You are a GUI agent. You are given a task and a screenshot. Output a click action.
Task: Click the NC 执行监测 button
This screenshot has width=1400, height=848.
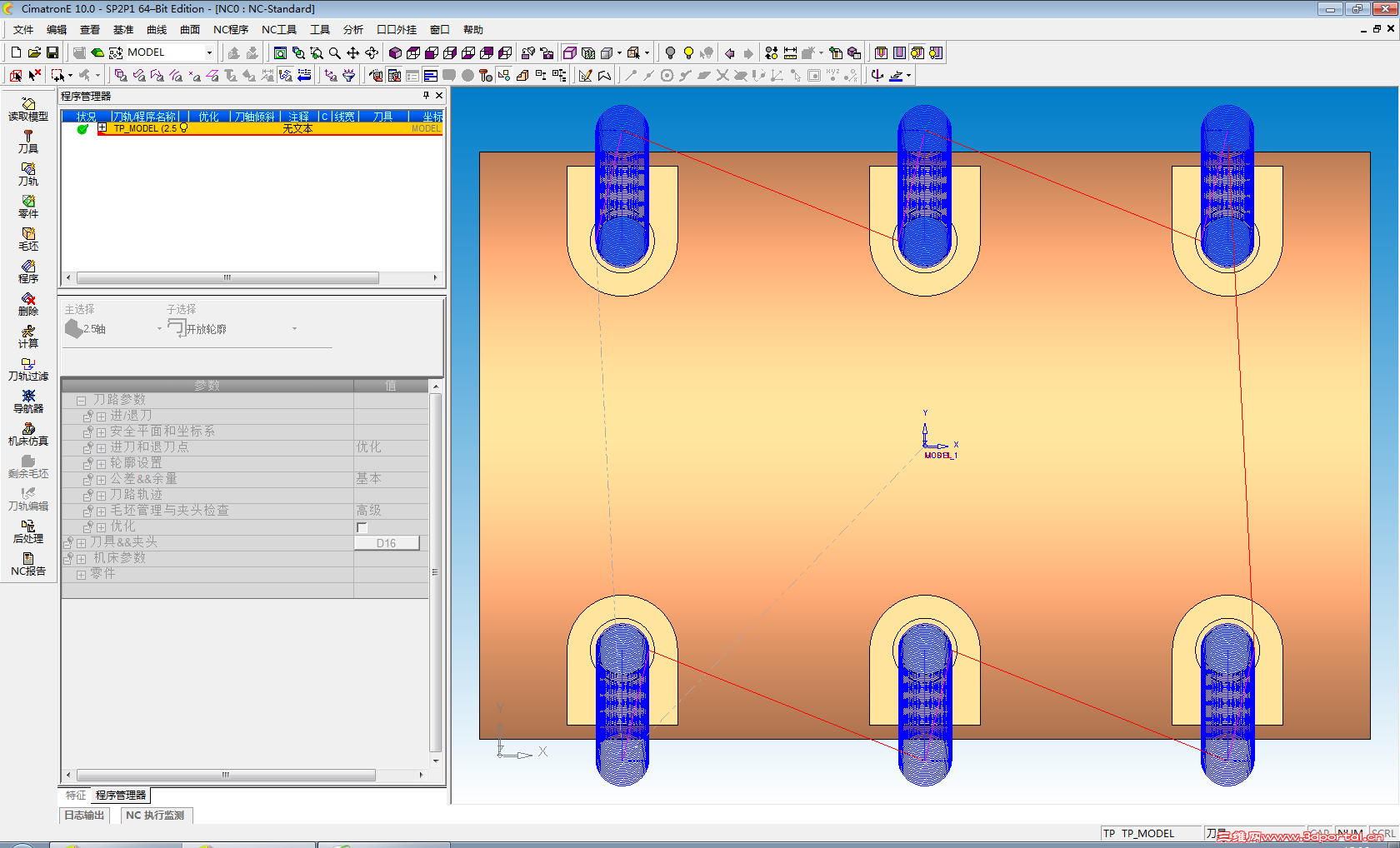point(156,816)
